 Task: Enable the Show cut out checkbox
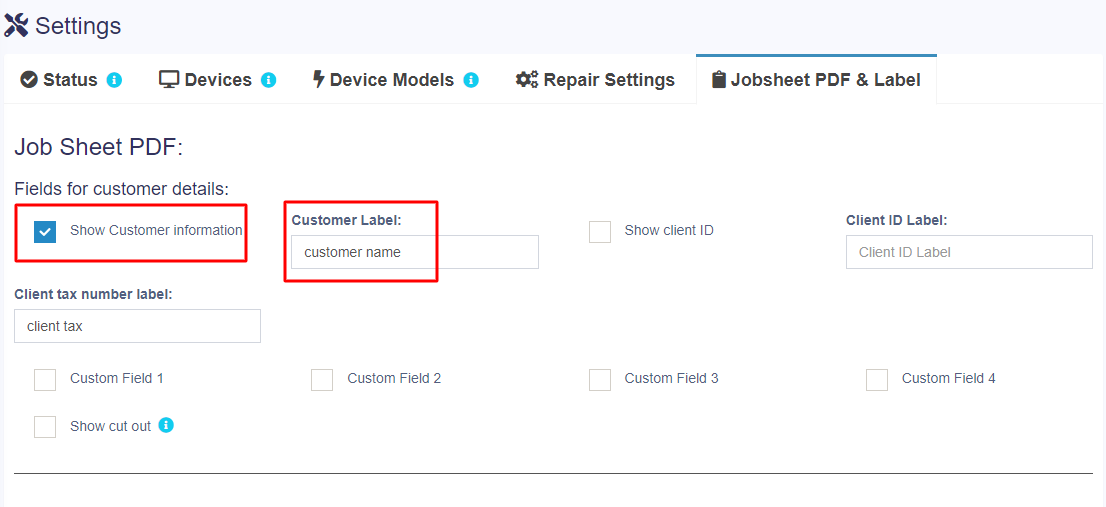click(x=45, y=427)
